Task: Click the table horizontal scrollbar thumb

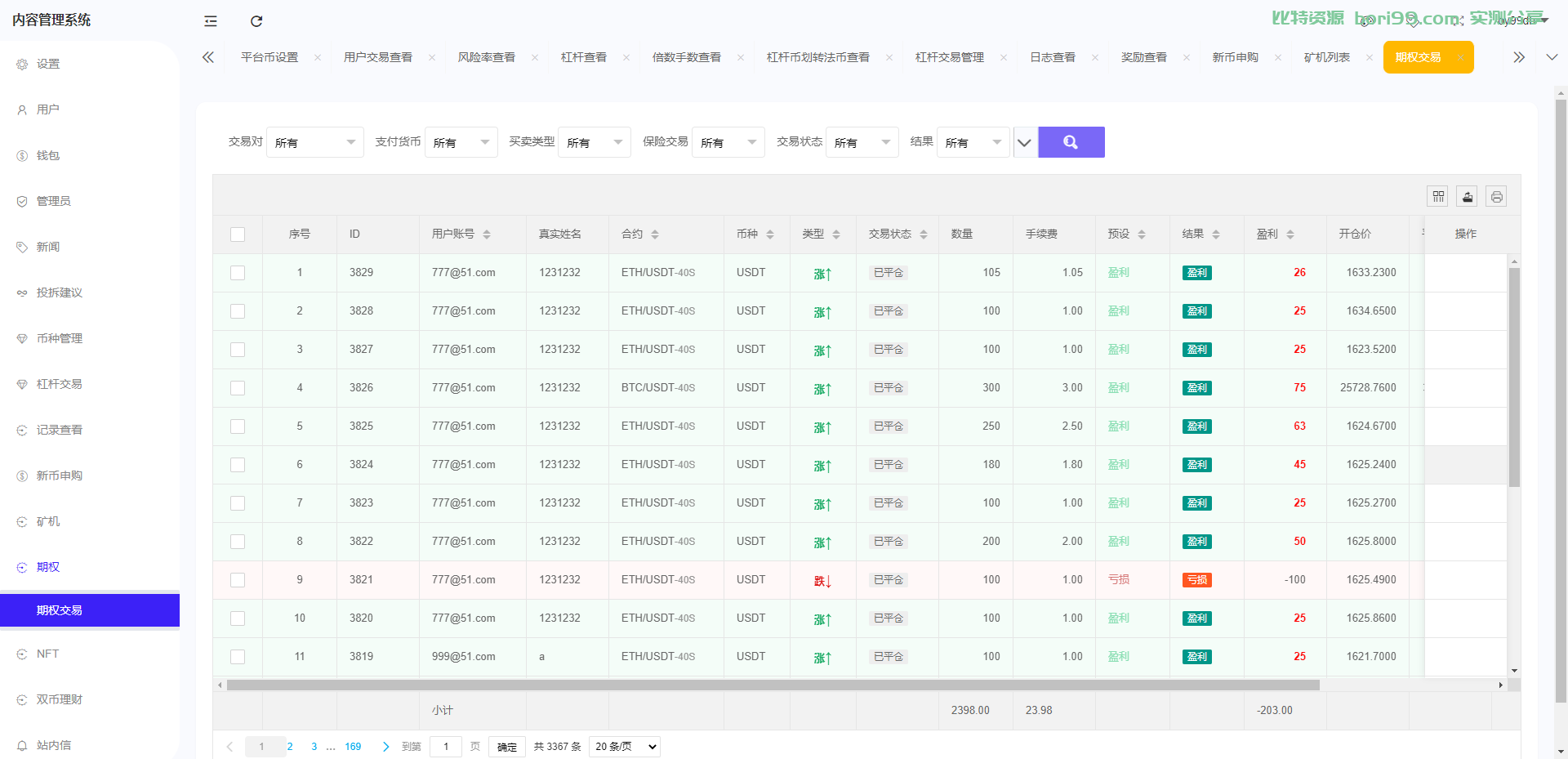Action: pyautogui.click(x=773, y=685)
